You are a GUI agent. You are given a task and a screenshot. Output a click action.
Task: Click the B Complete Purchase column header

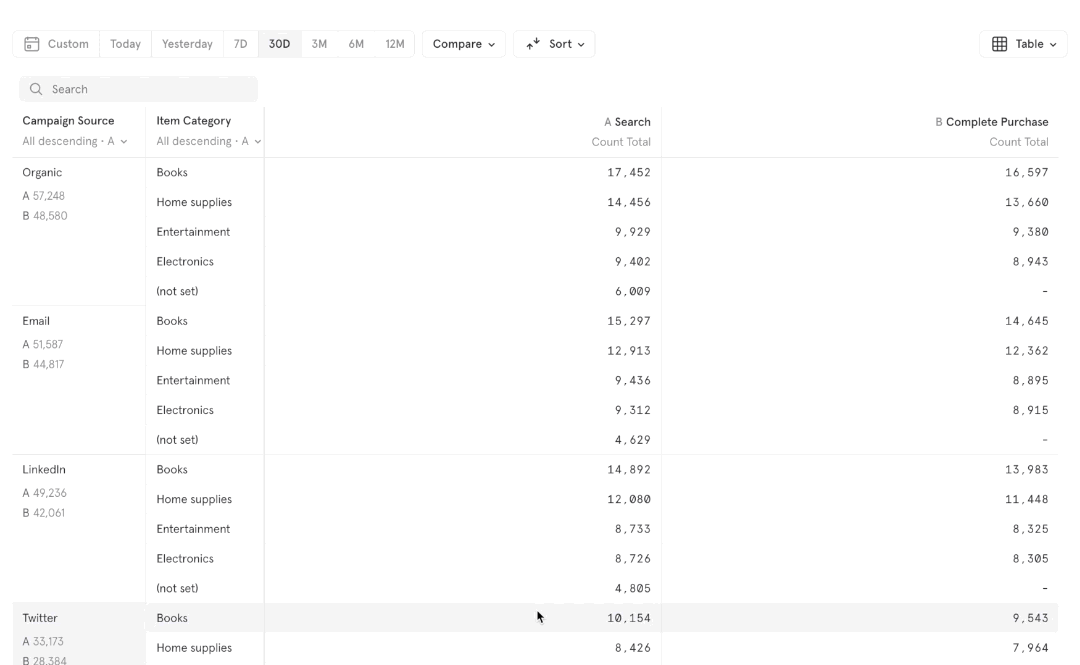pyautogui.click(x=992, y=122)
